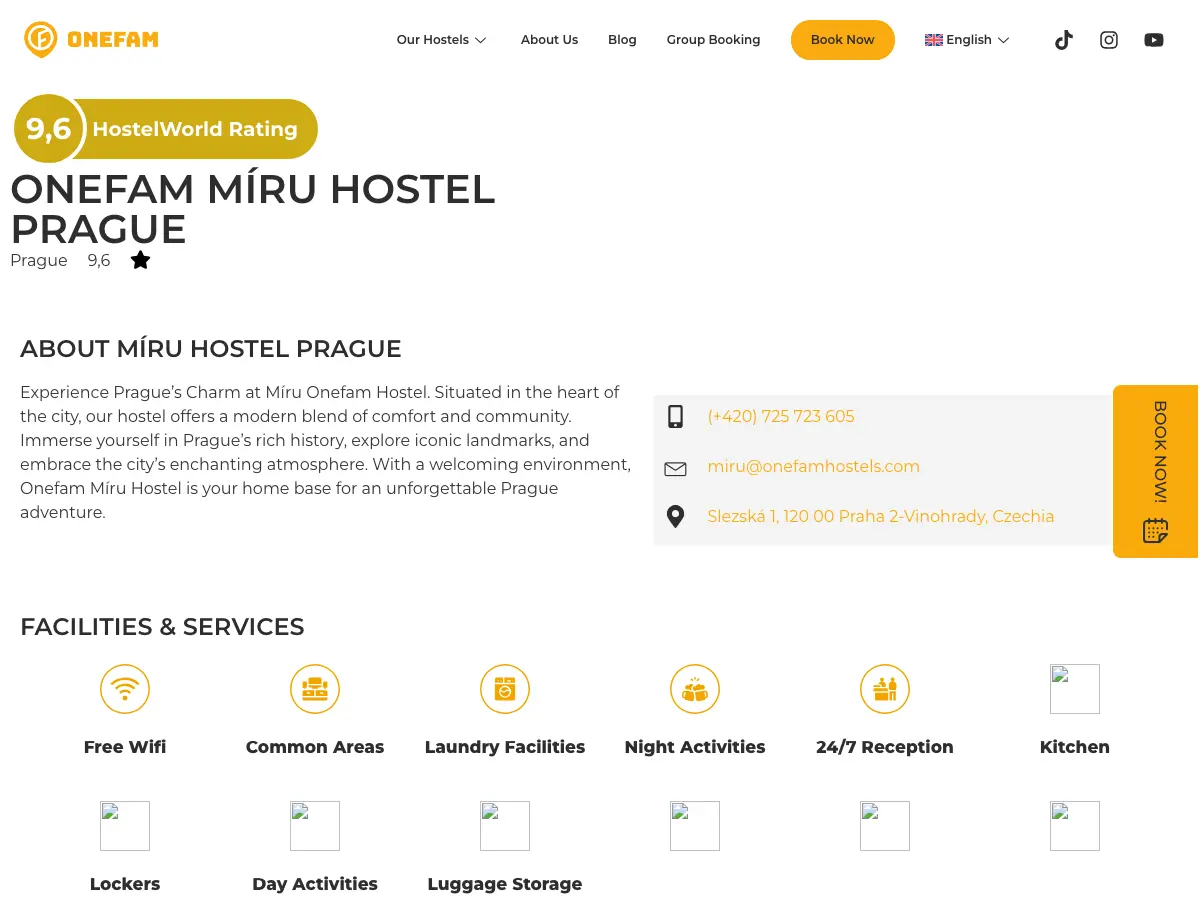
Task: Click the About Míru Hostel Prague heading
Action: point(211,349)
